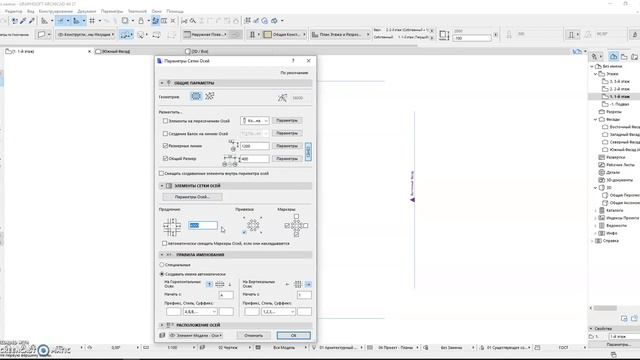Open the Документ menu
Image resolution: width=640 pixels, height=360 pixels.
pyautogui.click(x=87, y=11)
